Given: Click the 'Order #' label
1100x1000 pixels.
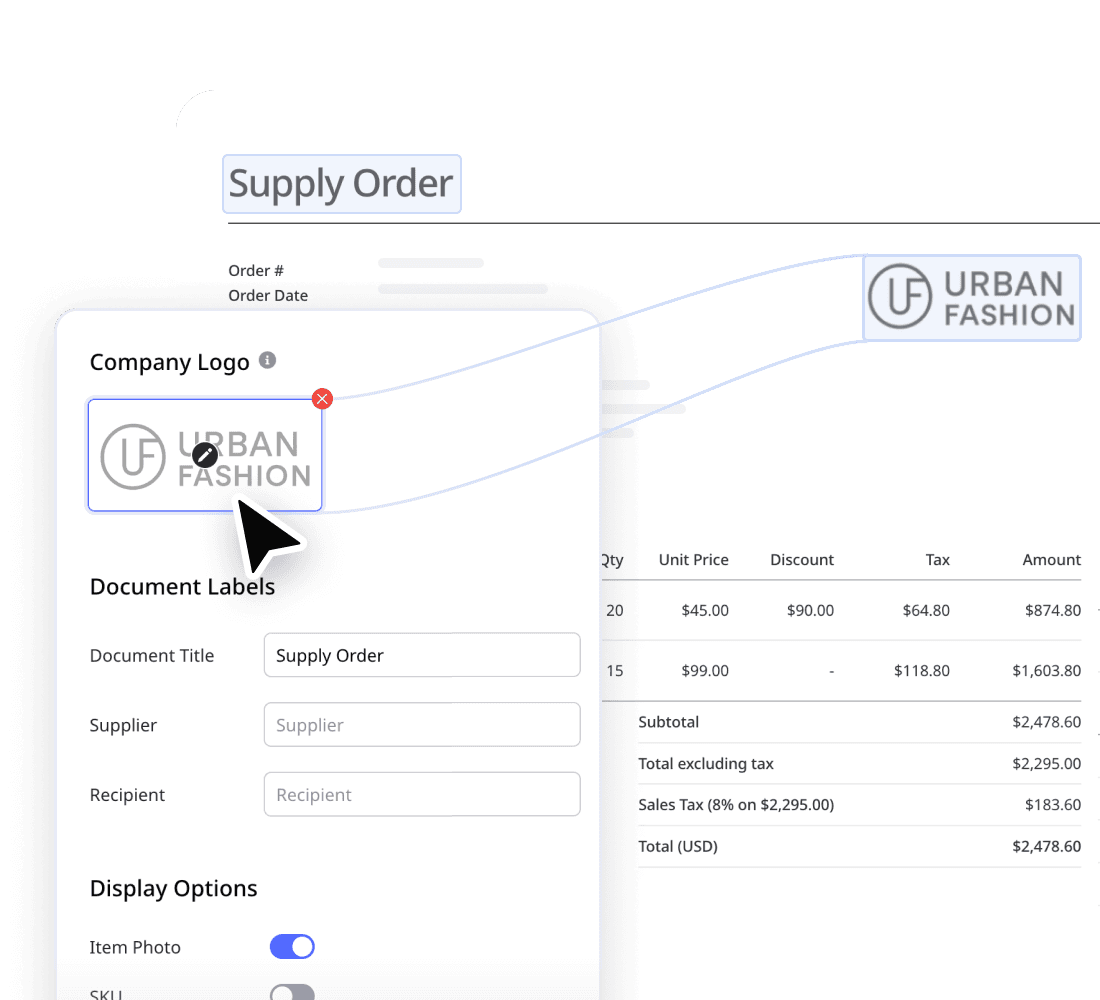Looking at the screenshot, I should pos(256,270).
